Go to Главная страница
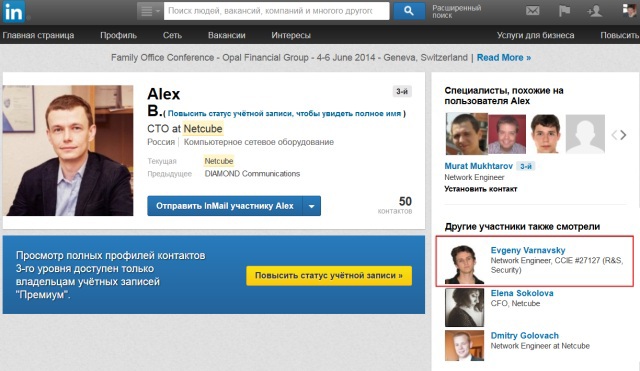 (x=38, y=36)
